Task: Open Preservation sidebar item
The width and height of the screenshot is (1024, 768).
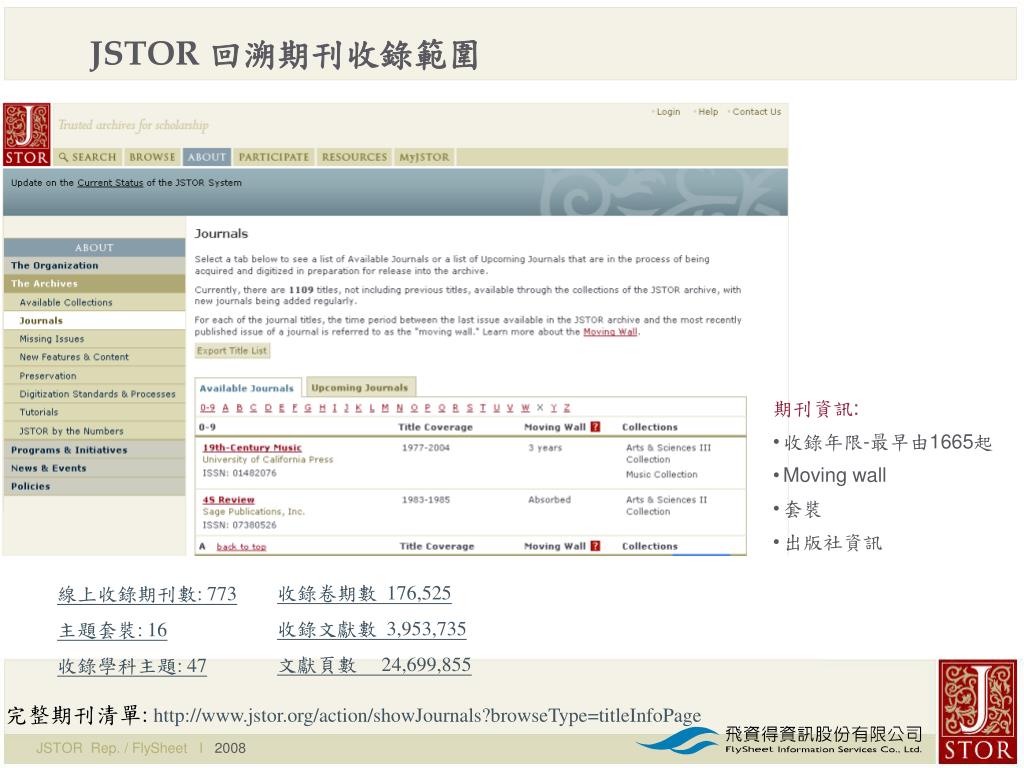Action: click(95, 376)
